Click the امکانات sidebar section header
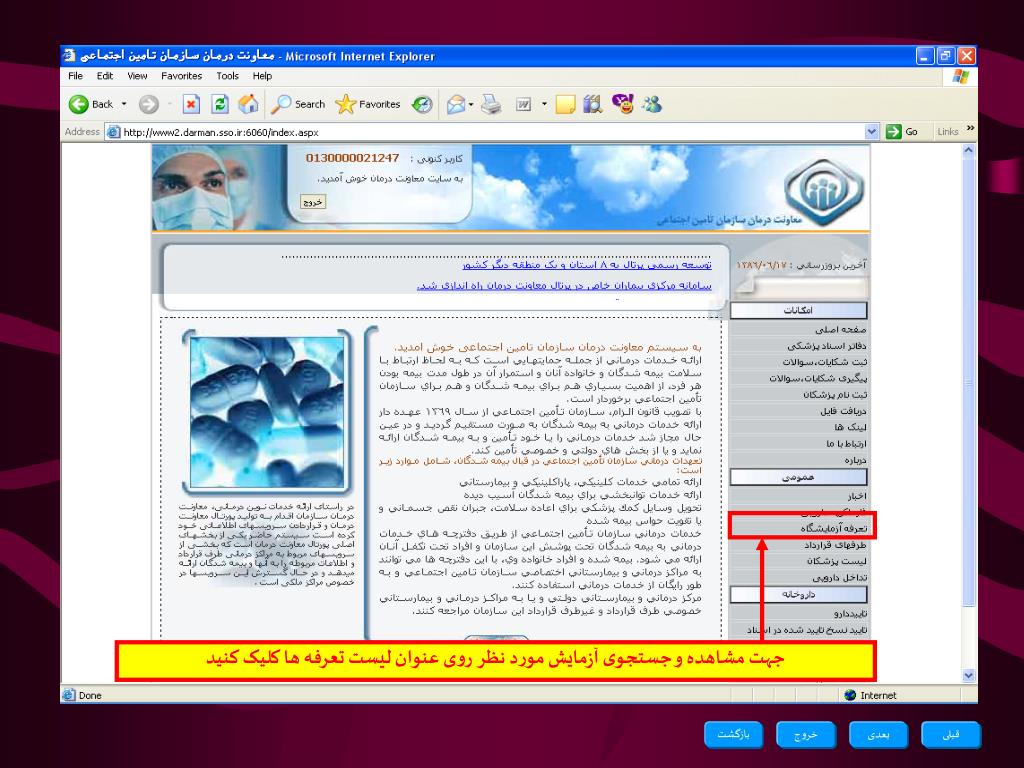Image resolution: width=1024 pixels, height=768 pixels. pyautogui.click(x=798, y=310)
